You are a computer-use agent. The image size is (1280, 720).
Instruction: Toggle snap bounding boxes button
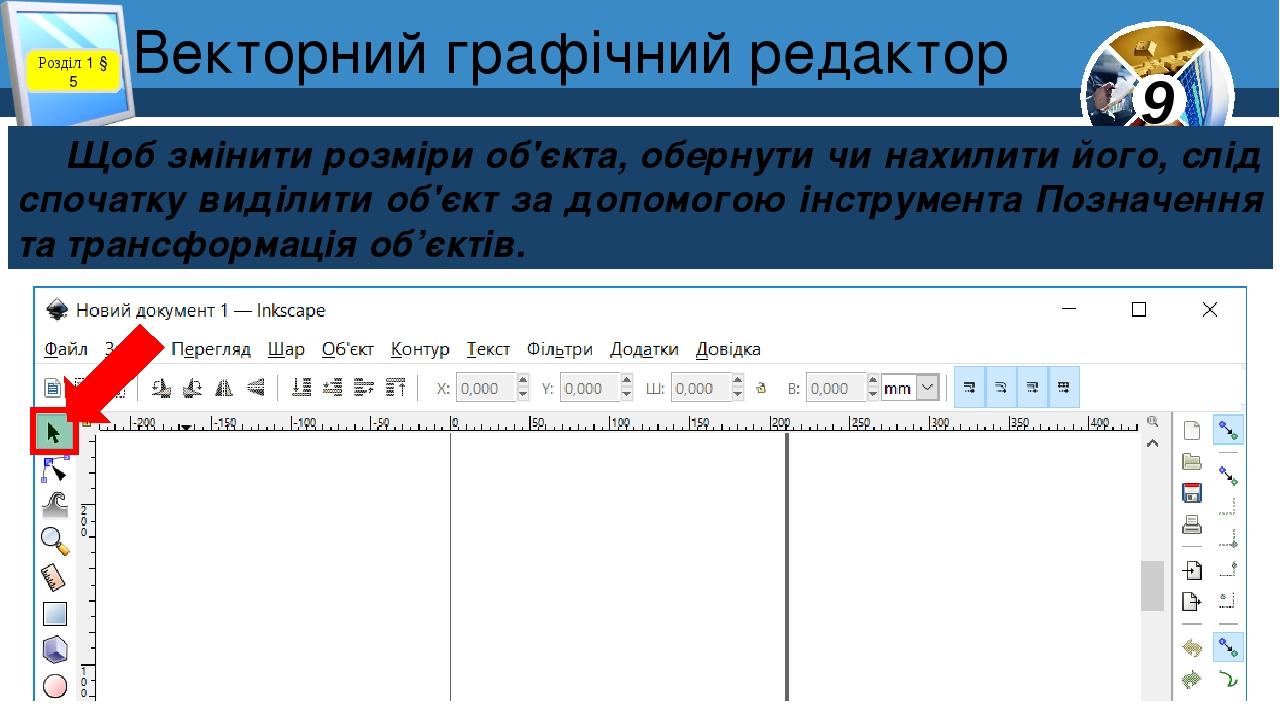tap(1229, 475)
